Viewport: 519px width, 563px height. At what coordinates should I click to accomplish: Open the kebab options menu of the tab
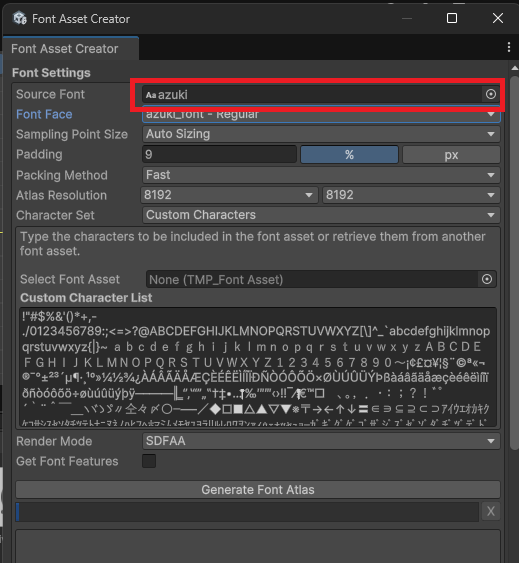pos(509,47)
